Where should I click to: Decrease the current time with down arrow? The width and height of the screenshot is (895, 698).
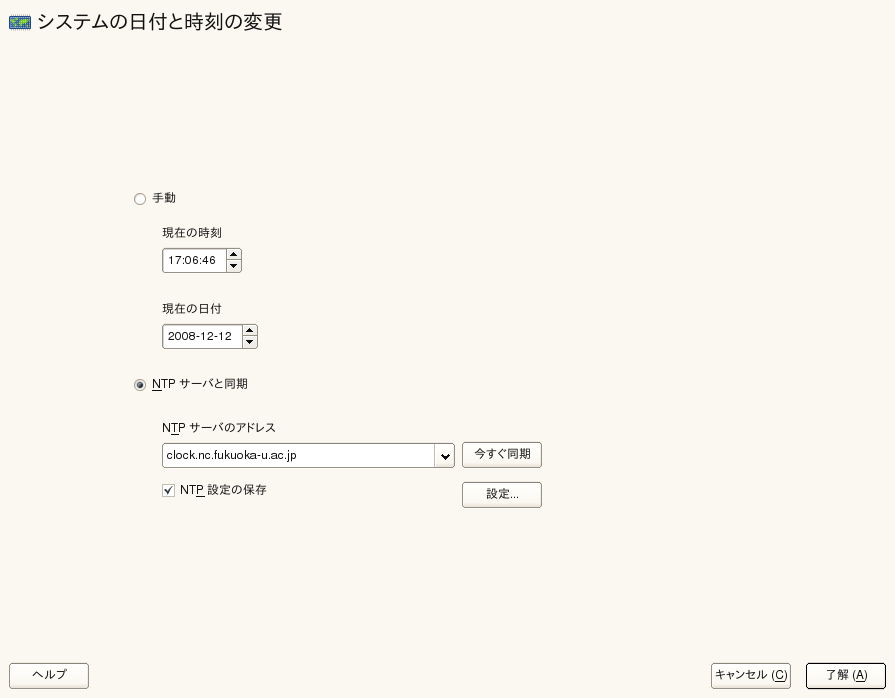(233, 266)
